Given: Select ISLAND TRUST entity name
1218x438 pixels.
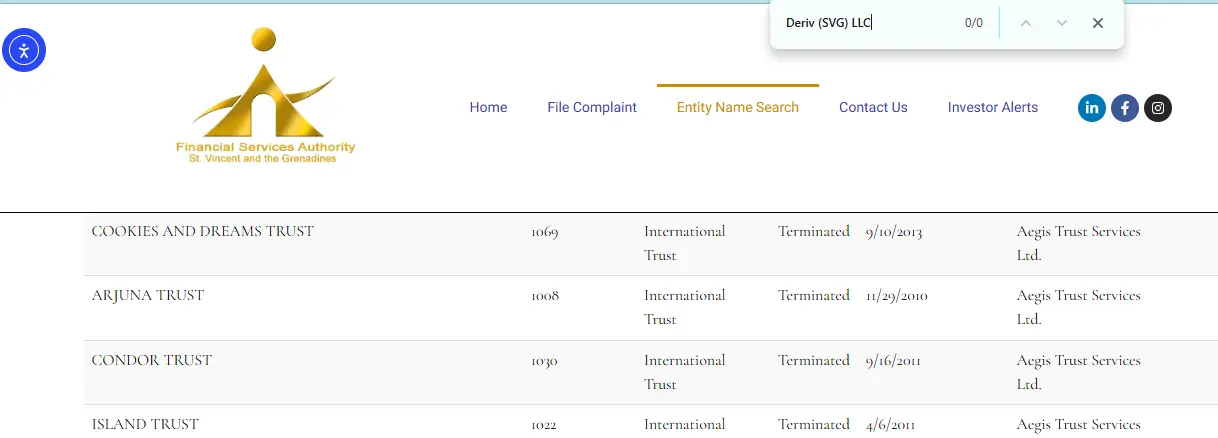Looking at the screenshot, I should (145, 424).
